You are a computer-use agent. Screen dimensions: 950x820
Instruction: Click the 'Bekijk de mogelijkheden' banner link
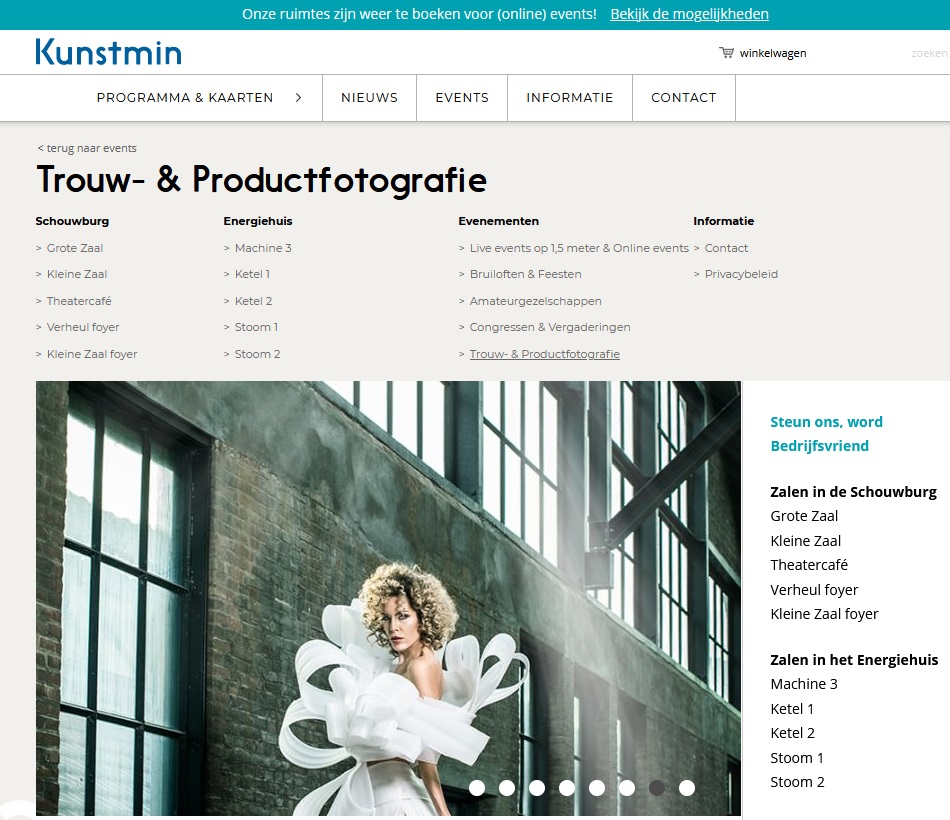[689, 14]
